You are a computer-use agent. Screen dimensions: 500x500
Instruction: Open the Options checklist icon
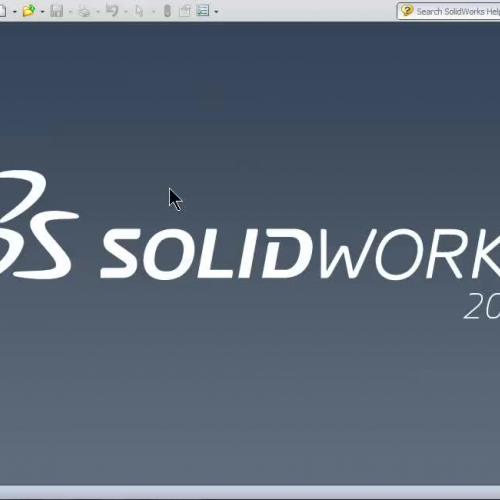pyautogui.click(x=203, y=11)
